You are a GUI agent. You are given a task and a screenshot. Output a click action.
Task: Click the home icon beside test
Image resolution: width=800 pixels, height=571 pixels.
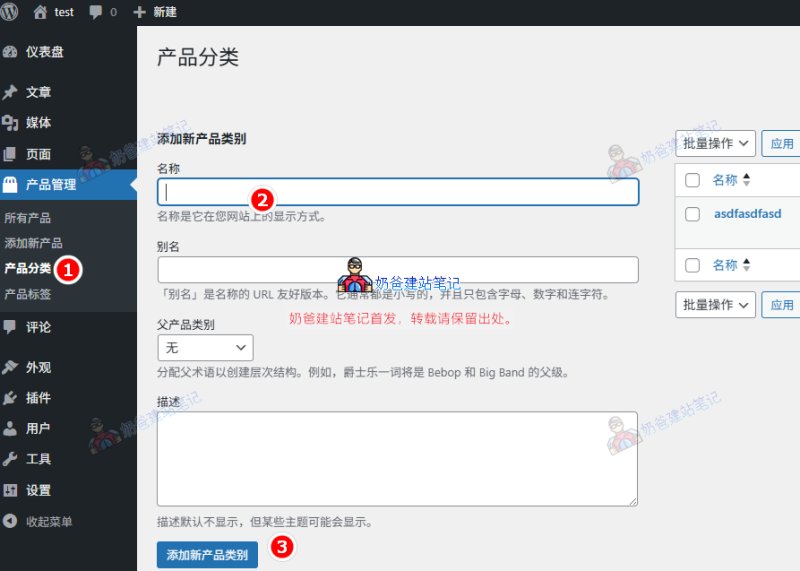pyautogui.click(x=40, y=12)
